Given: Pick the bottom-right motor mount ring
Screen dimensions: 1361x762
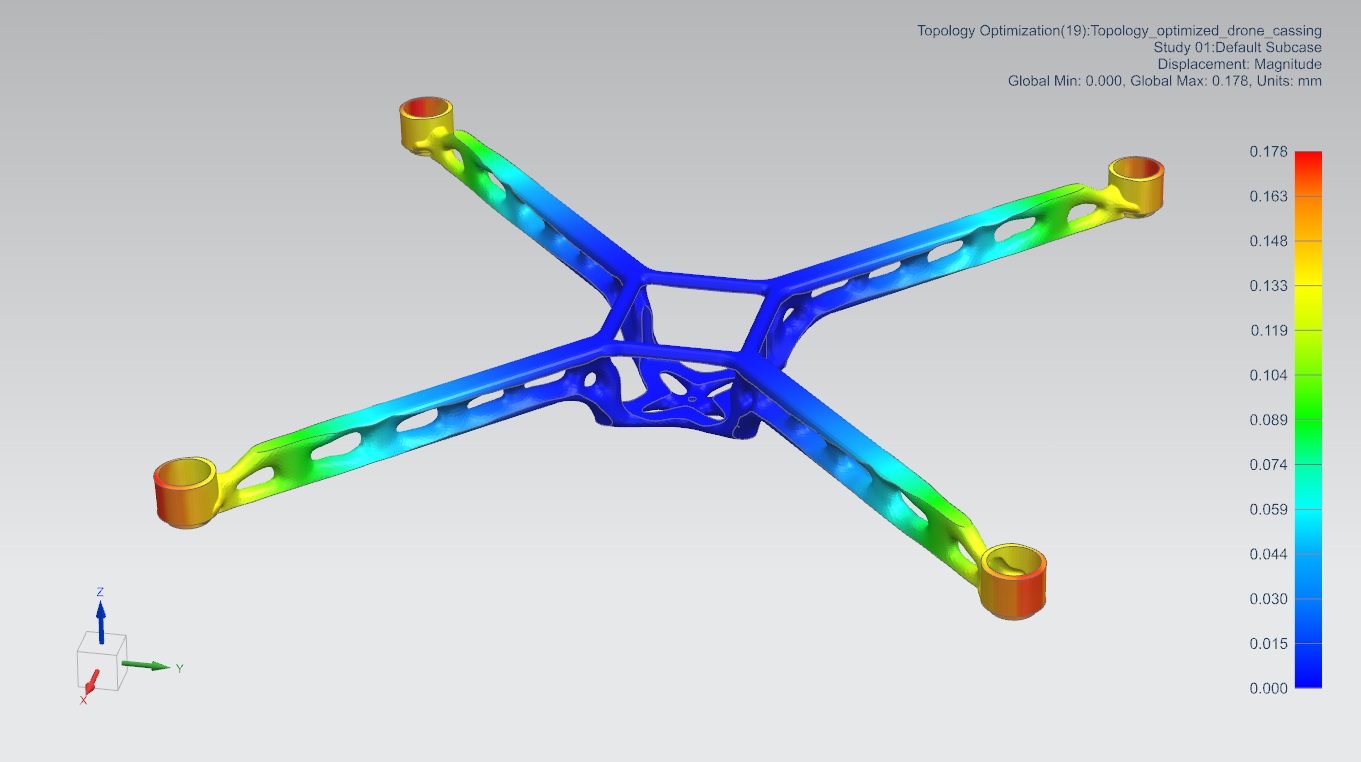Looking at the screenshot, I should coord(1014,582).
